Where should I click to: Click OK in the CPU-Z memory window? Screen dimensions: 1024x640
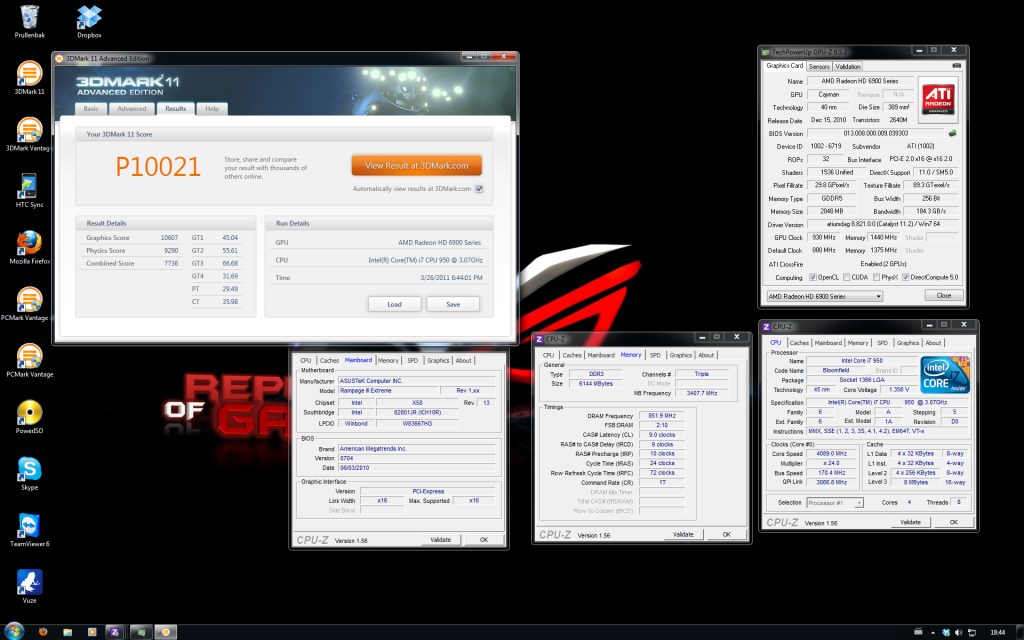(x=726, y=535)
